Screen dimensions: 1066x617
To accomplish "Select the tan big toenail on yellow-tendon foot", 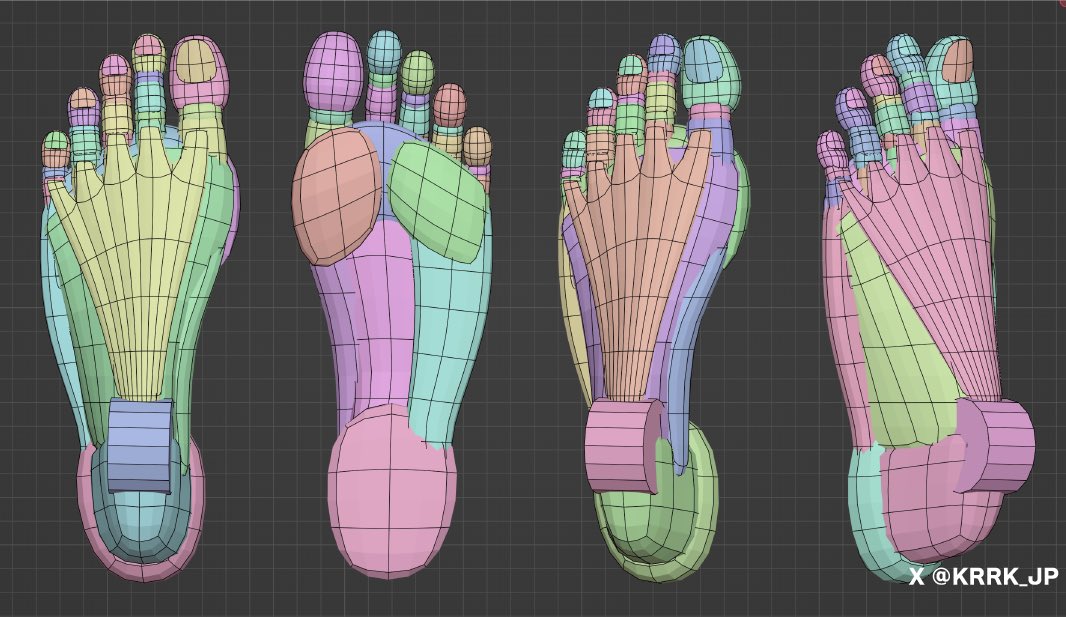I will click(x=196, y=61).
